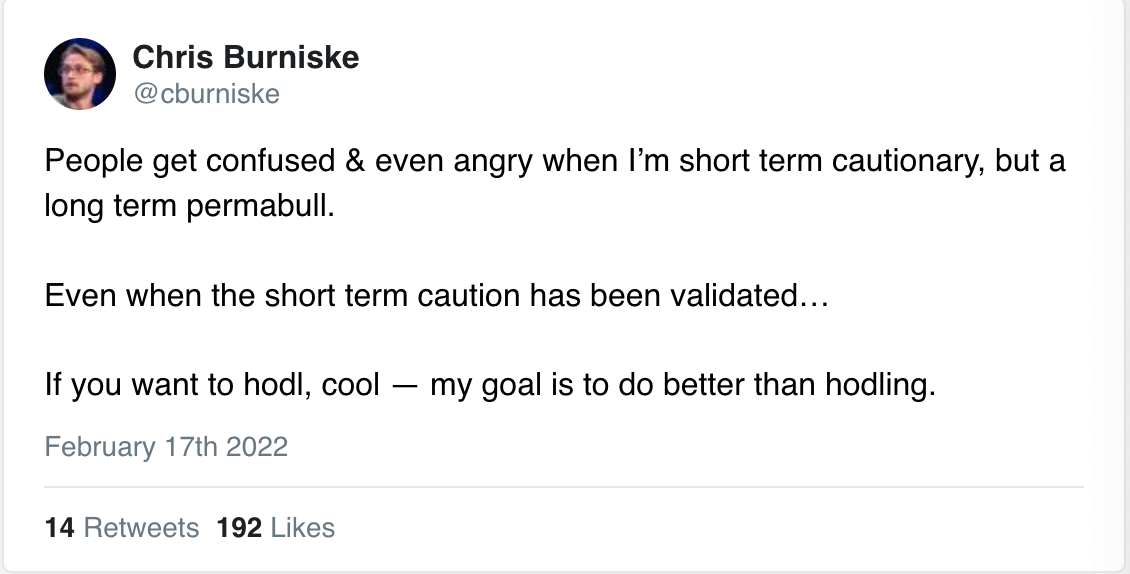Viewport: 1130px width, 574px height.
Task: Click the 192 likes count number
Action: point(239,528)
